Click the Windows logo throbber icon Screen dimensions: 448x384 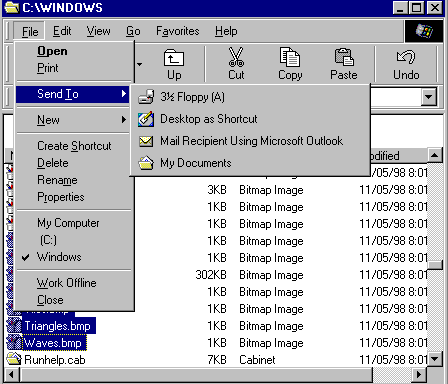(x=424, y=31)
